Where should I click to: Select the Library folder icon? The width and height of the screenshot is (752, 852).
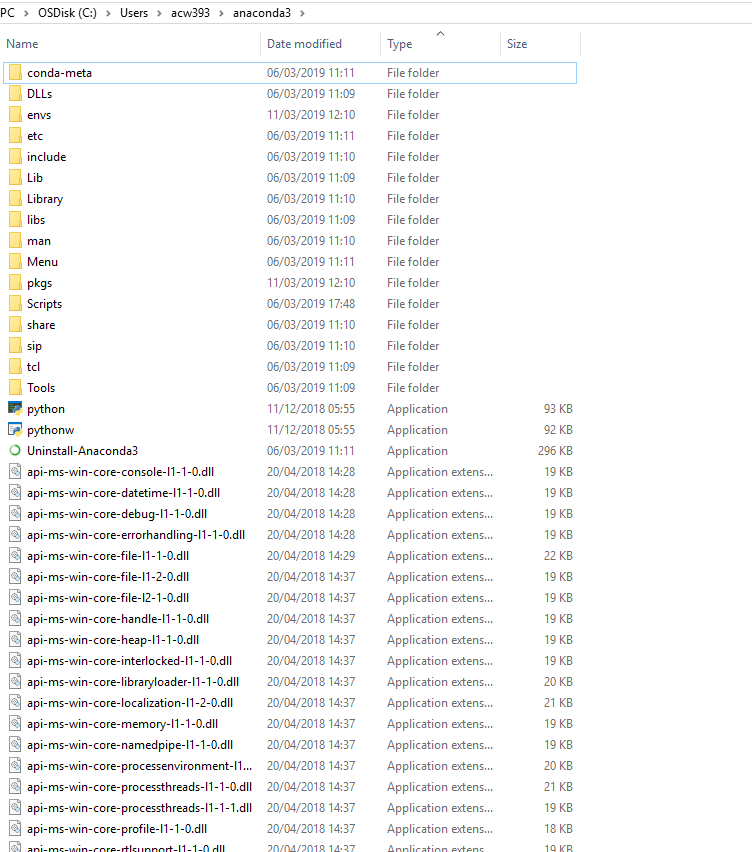(15, 199)
